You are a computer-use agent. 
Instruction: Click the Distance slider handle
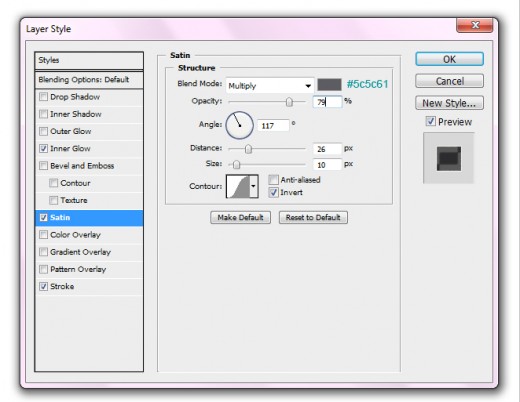pos(248,149)
